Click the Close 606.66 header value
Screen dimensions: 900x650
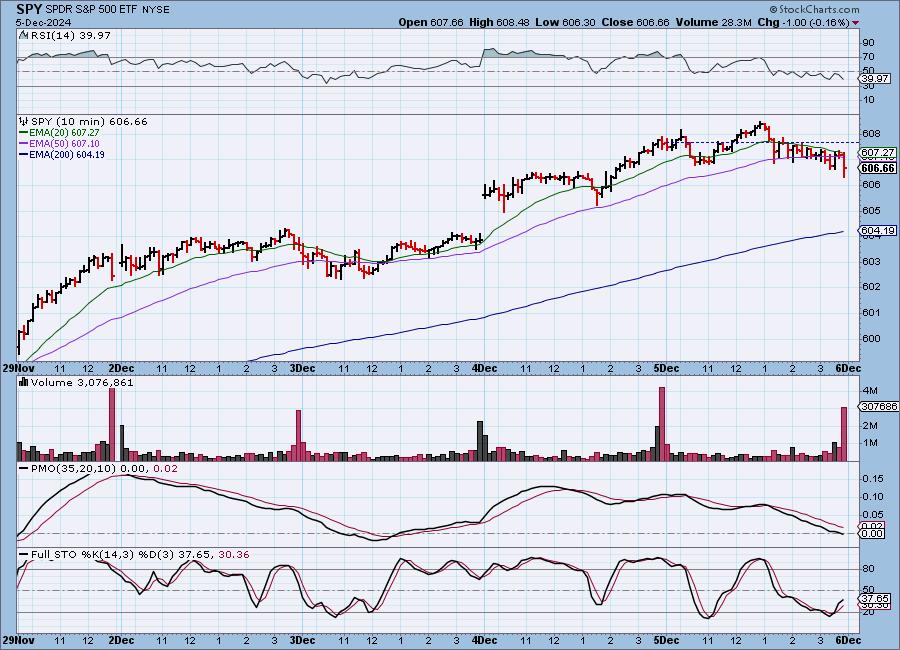pos(635,22)
